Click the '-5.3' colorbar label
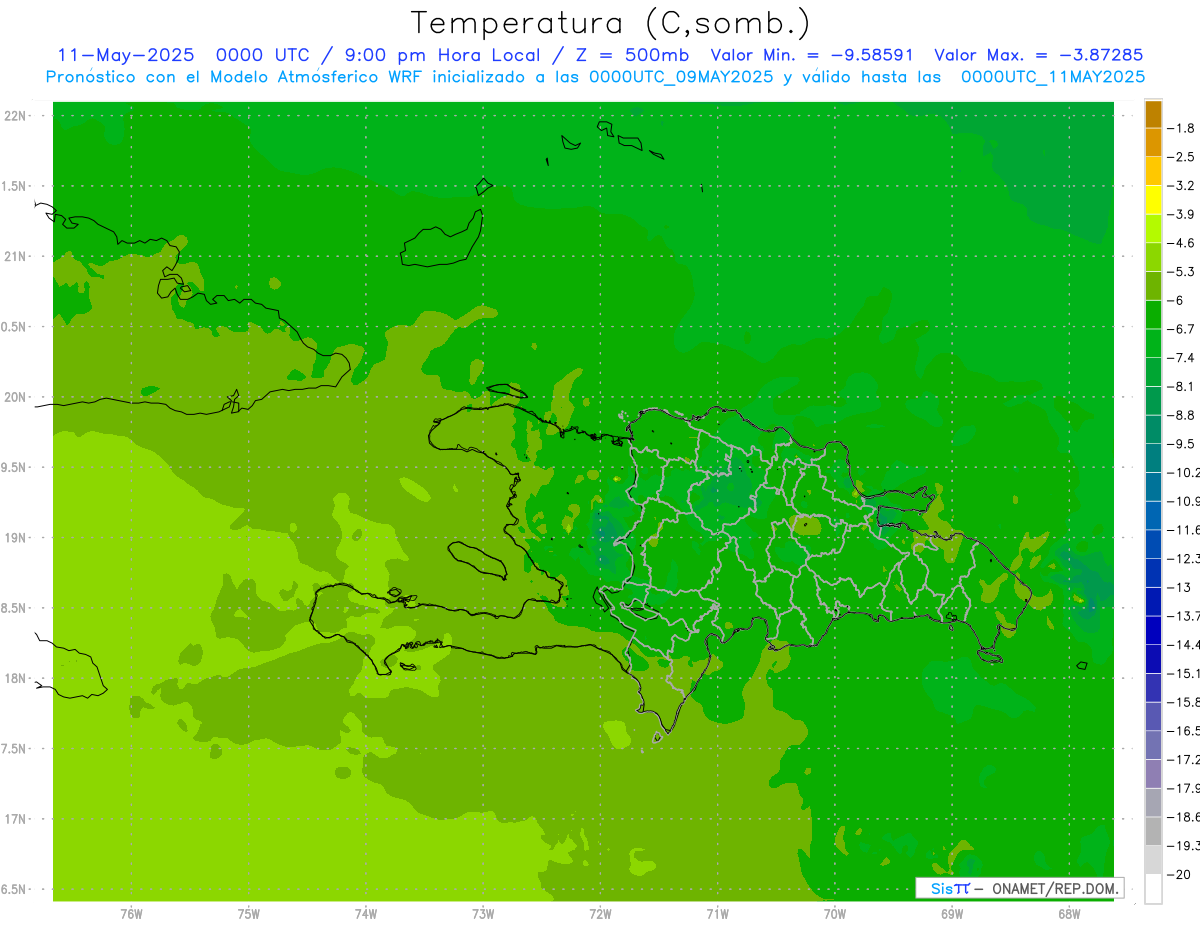The image size is (1200, 927). click(1182, 272)
